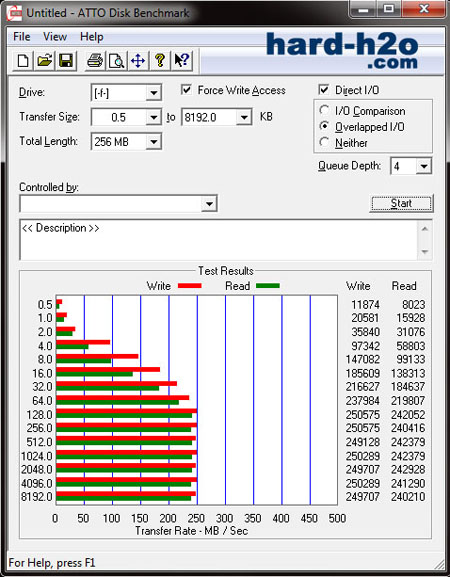The width and height of the screenshot is (450, 577).
Task: Open the File menu
Action: [22, 37]
